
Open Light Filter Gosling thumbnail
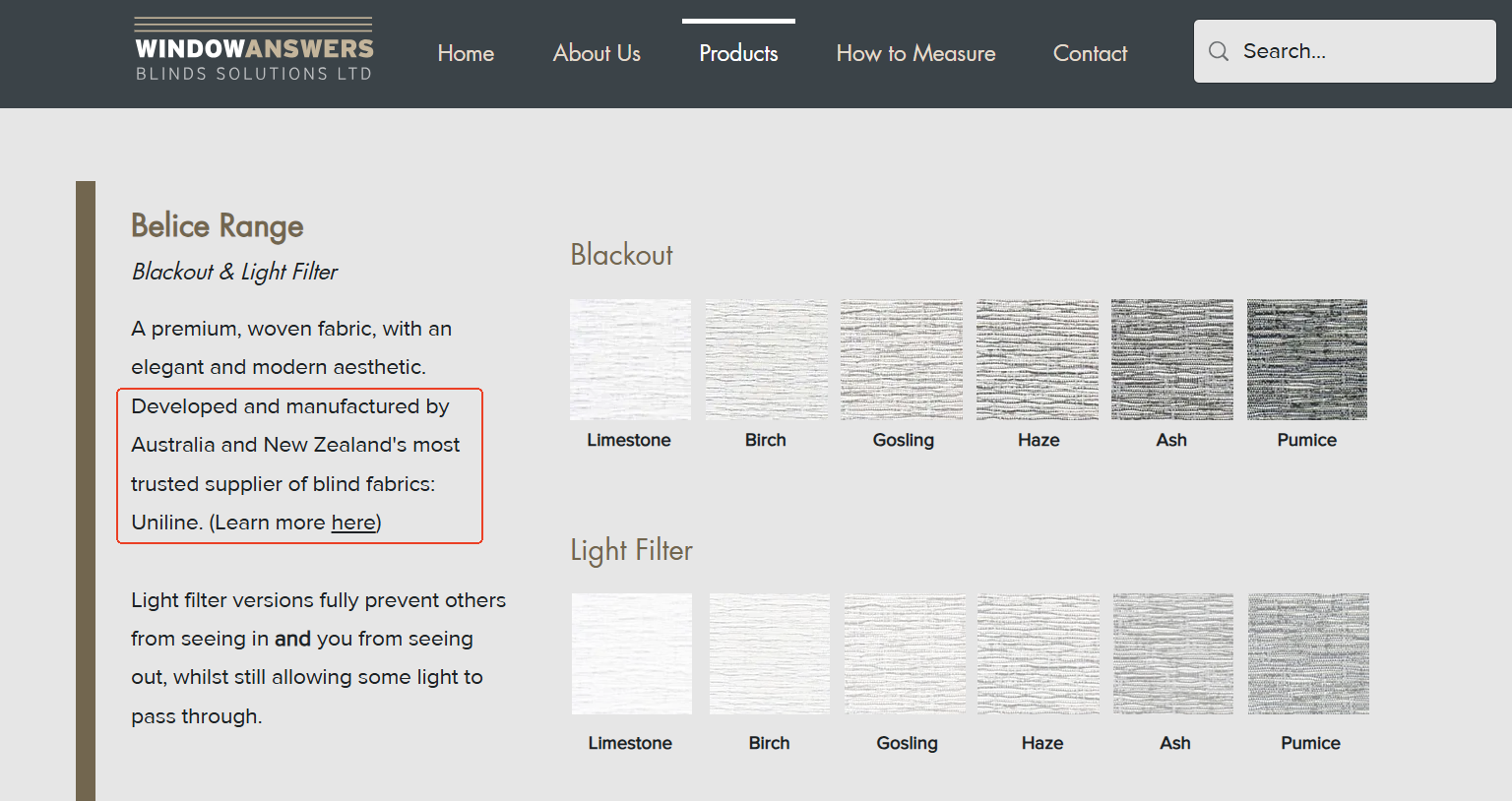[905, 653]
